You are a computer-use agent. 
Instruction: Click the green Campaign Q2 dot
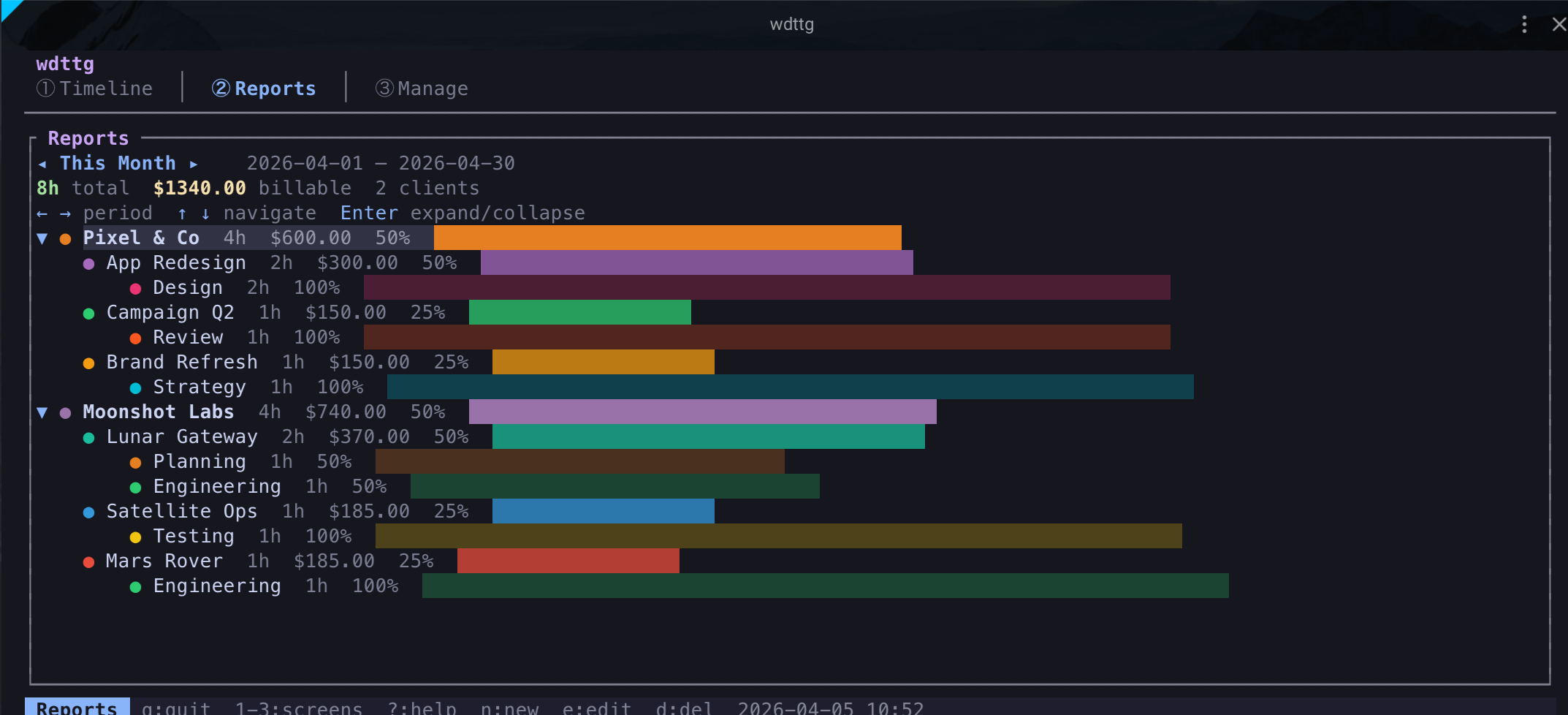[x=88, y=314]
